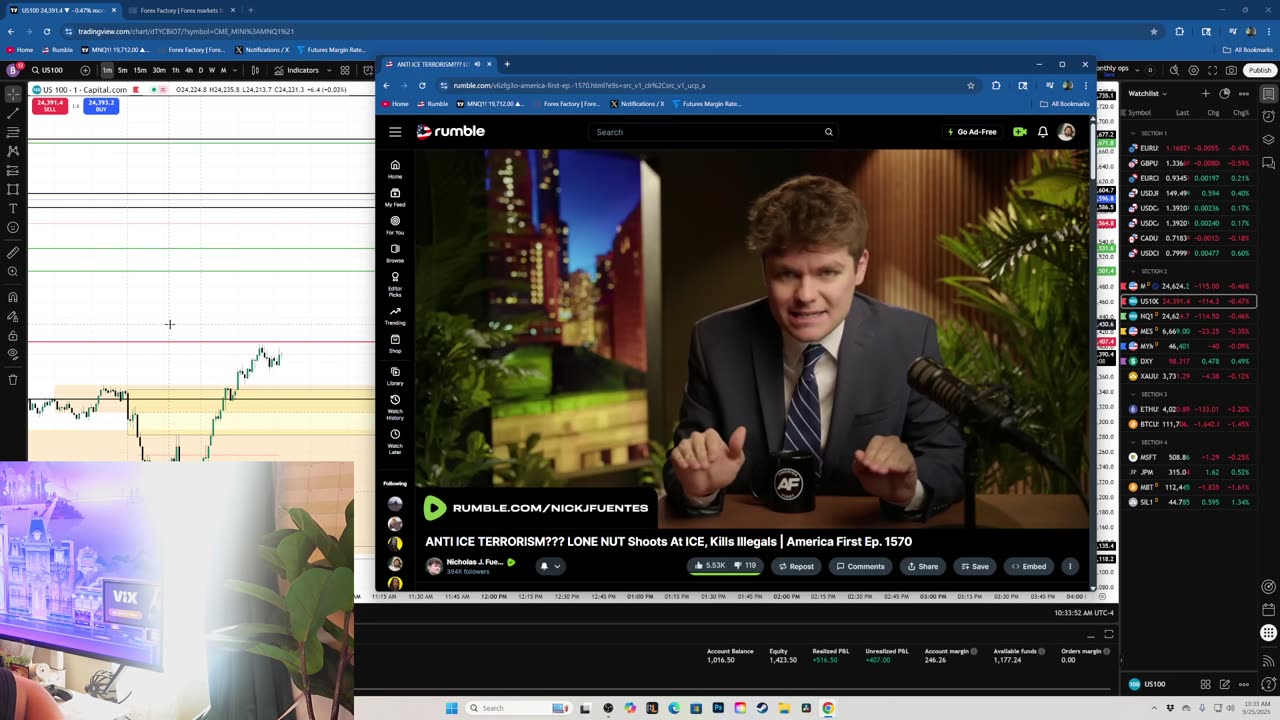This screenshot has width=1280, height=720.
Task: Open the All Bookmarks folder in Rumble window
Action: (x=1064, y=104)
